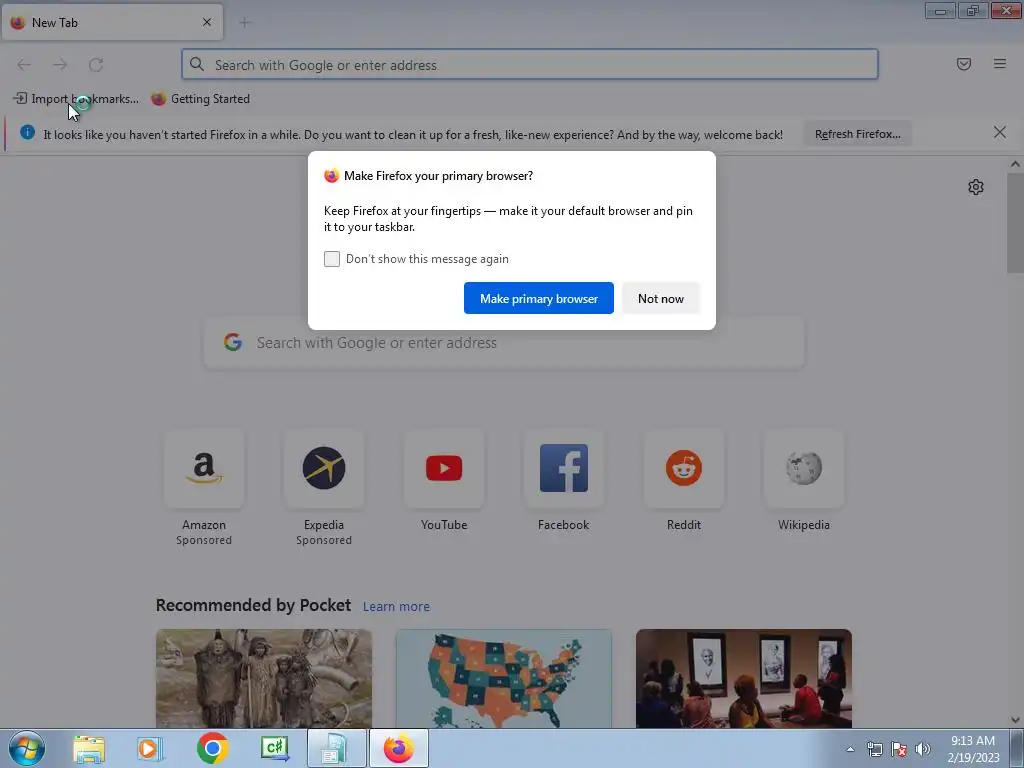Open Google Chrome from taskbar
1024x768 pixels.
click(212, 748)
